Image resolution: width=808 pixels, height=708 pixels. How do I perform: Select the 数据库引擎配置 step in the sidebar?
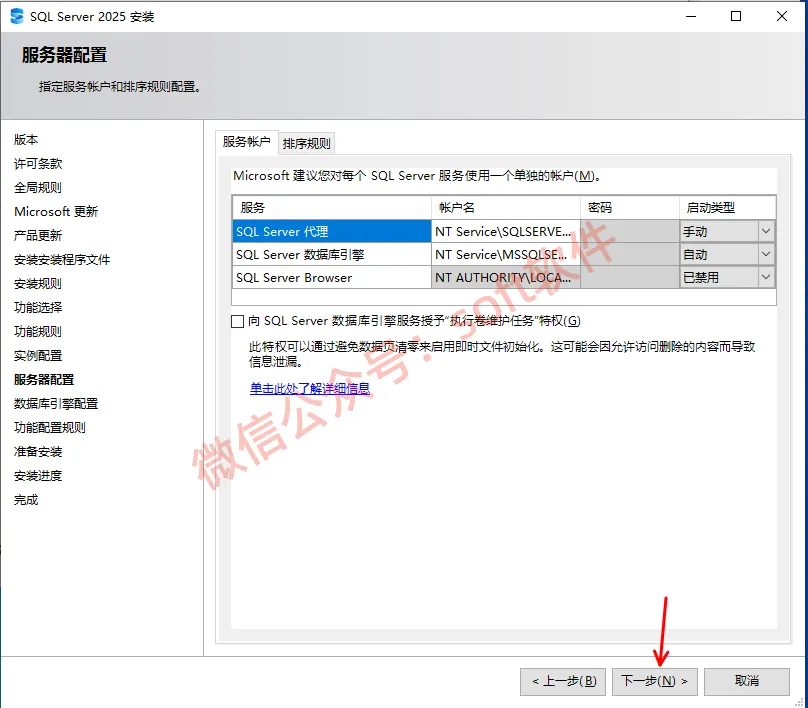point(56,403)
